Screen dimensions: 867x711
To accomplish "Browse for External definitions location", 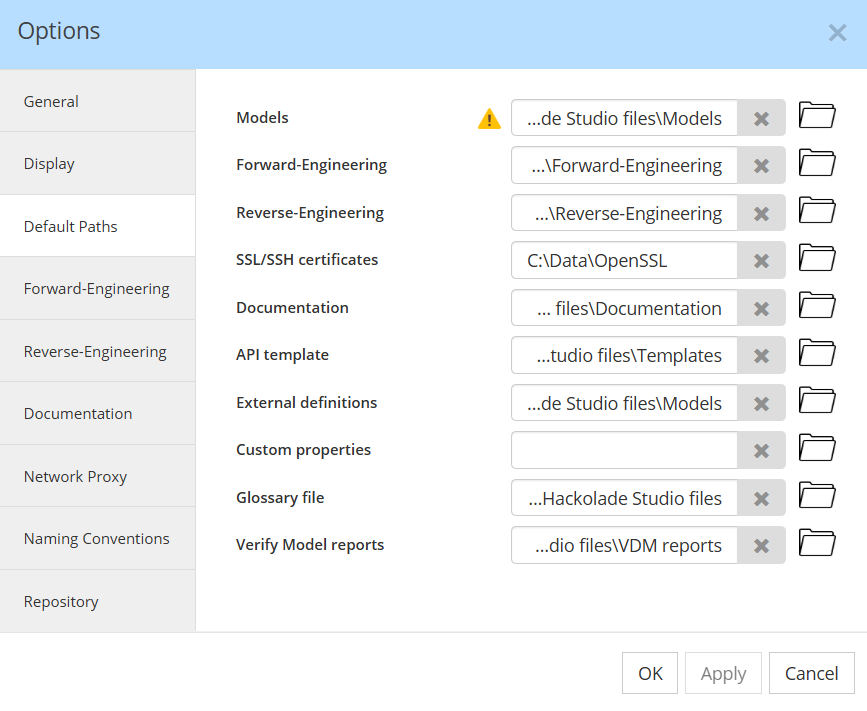I will (816, 400).
